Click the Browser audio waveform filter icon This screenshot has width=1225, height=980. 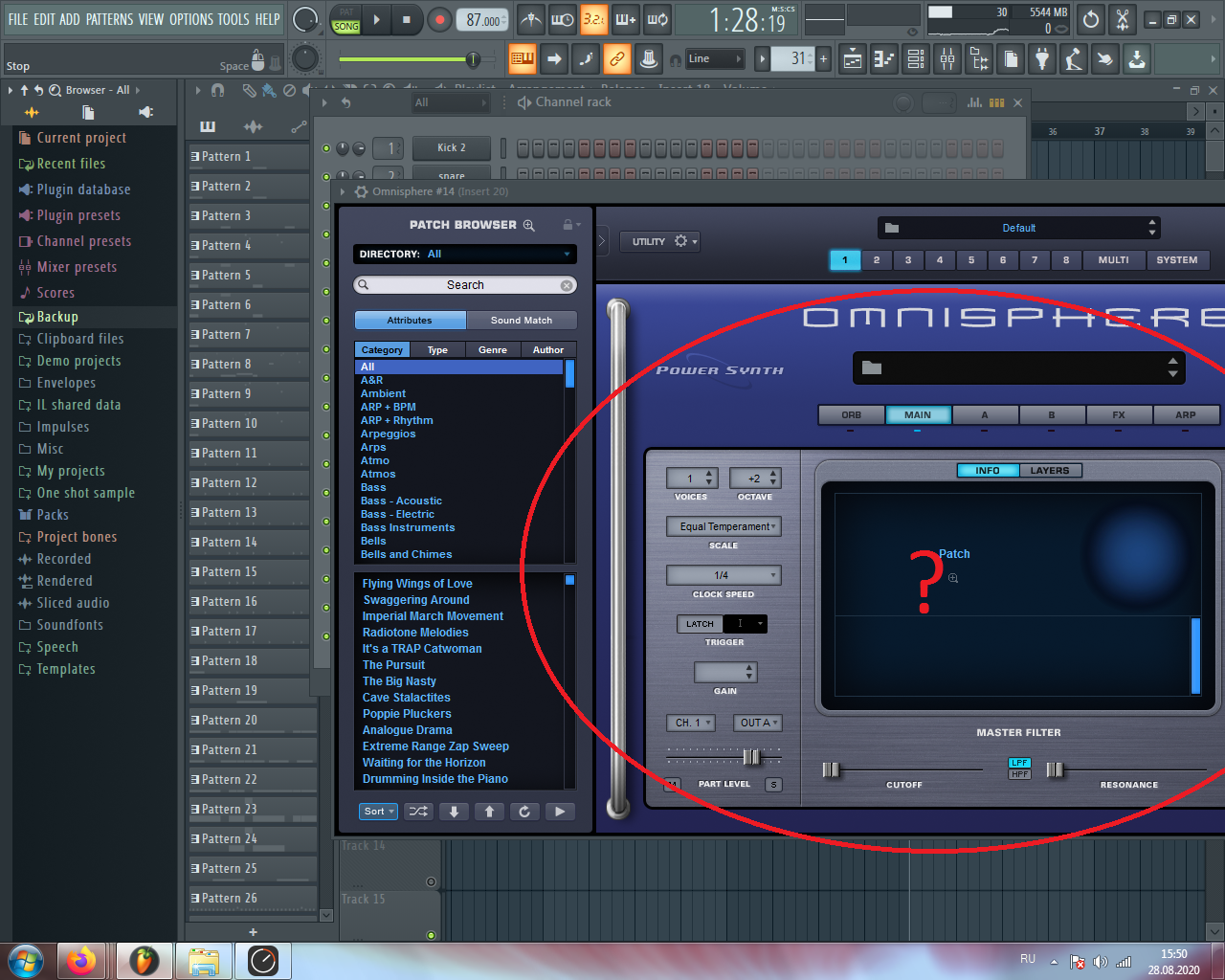32,112
